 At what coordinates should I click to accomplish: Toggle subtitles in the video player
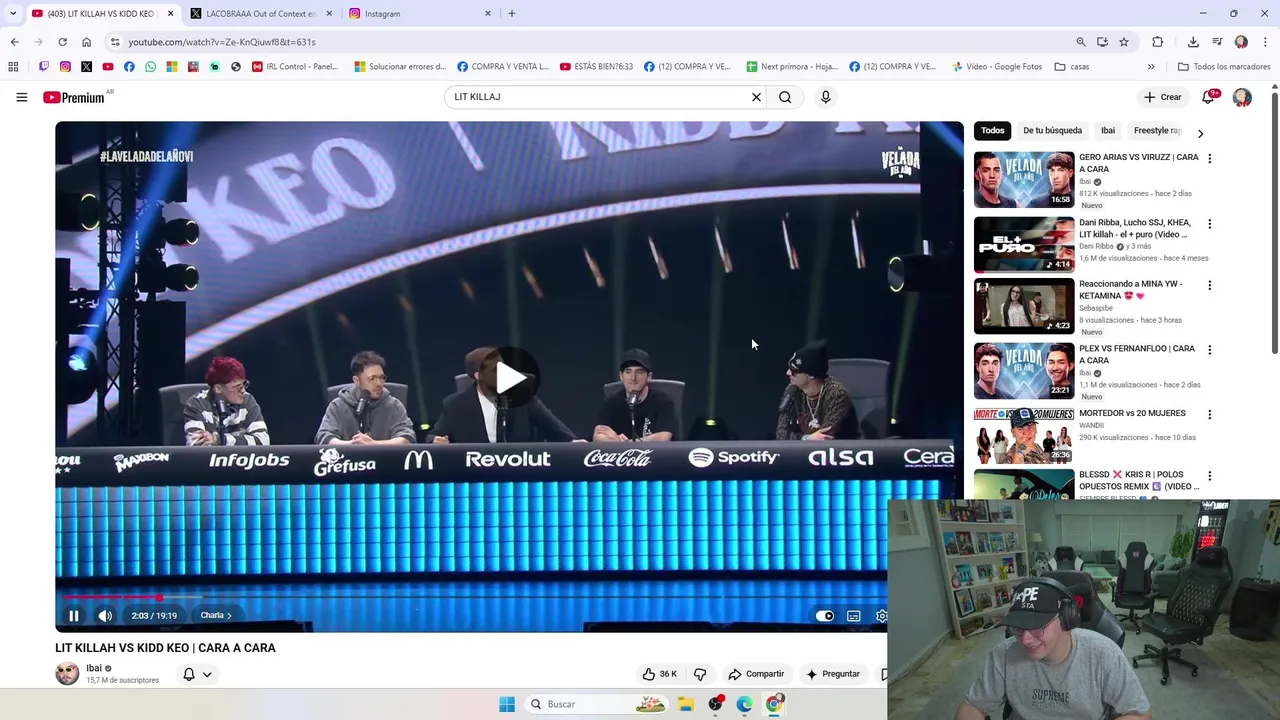[854, 616]
